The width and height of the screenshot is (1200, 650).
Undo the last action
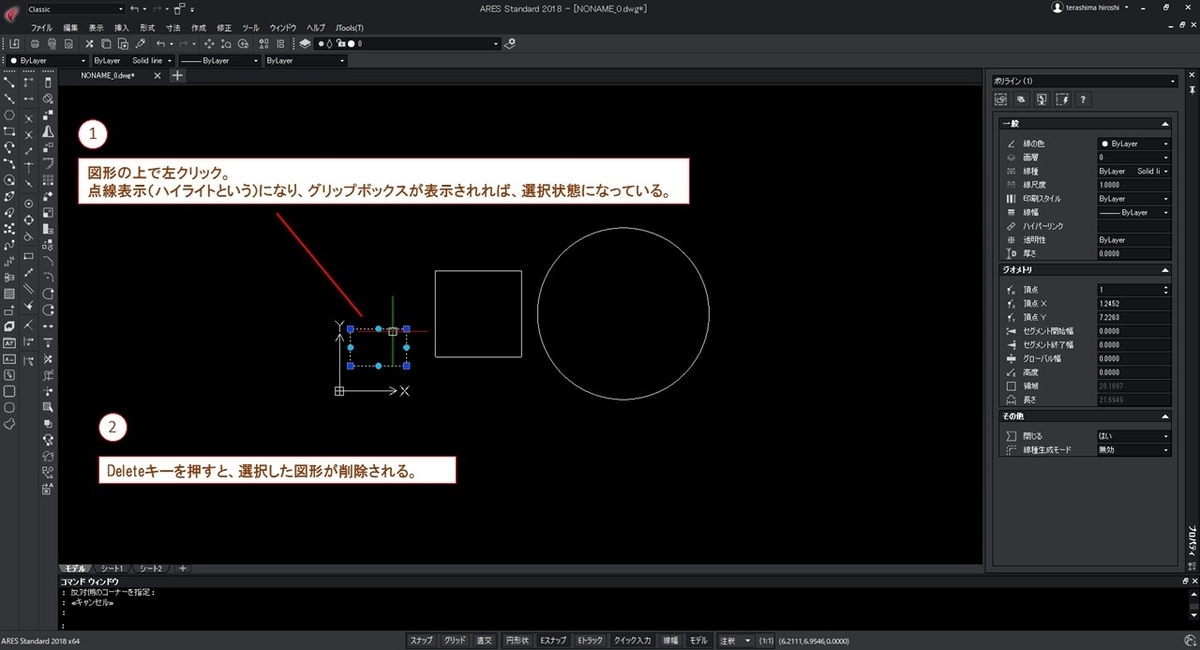tap(160, 43)
